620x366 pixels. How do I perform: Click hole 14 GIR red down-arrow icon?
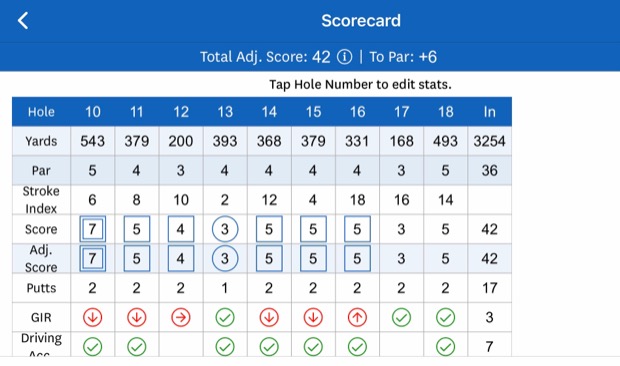tap(269, 317)
